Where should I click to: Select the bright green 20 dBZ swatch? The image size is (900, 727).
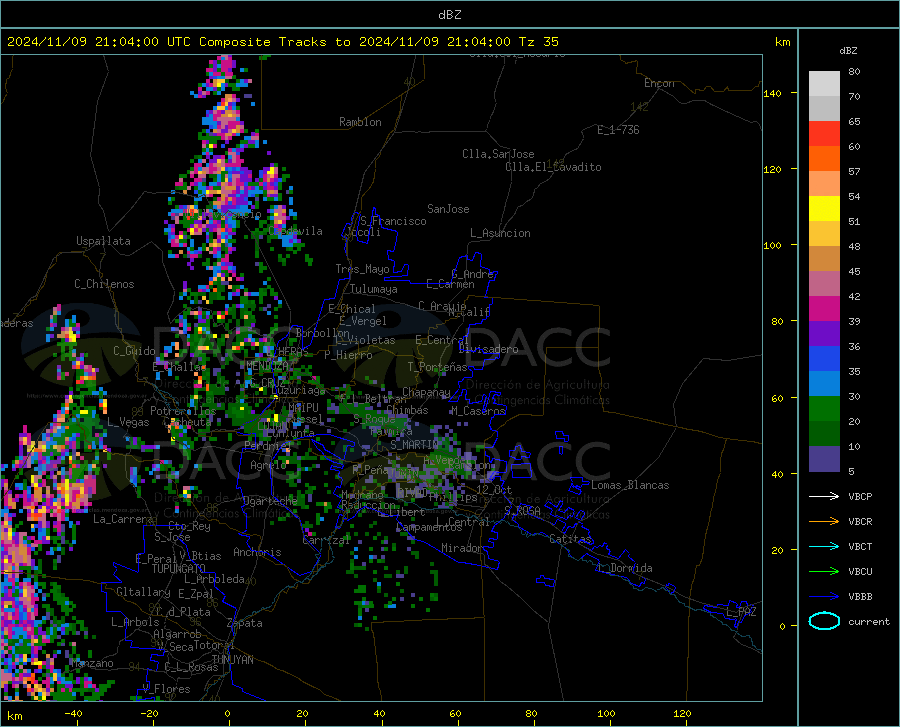pyautogui.click(x=824, y=409)
